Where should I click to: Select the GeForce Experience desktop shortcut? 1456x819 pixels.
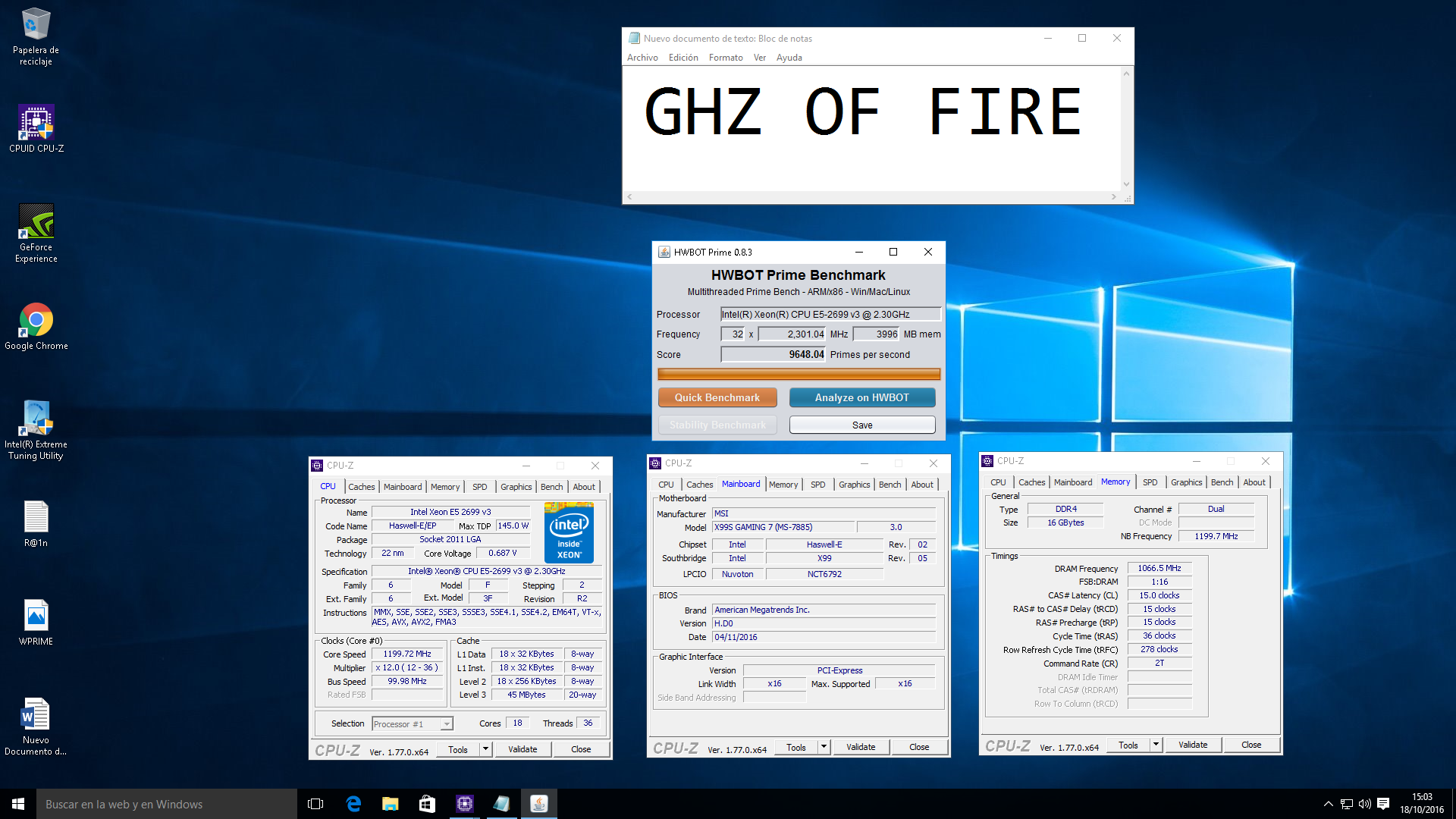(36, 234)
